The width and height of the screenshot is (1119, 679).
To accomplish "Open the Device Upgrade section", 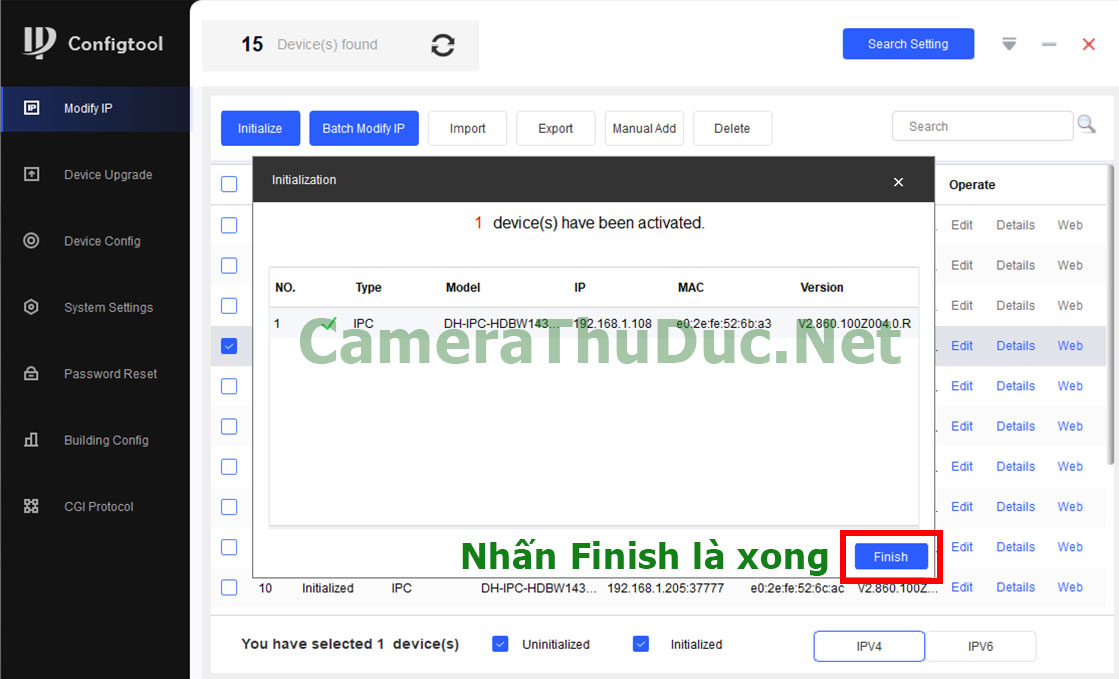I will [x=96, y=175].
